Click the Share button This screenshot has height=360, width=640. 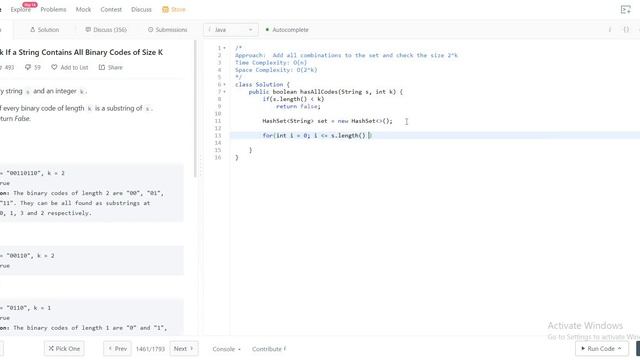pos(110,67)
